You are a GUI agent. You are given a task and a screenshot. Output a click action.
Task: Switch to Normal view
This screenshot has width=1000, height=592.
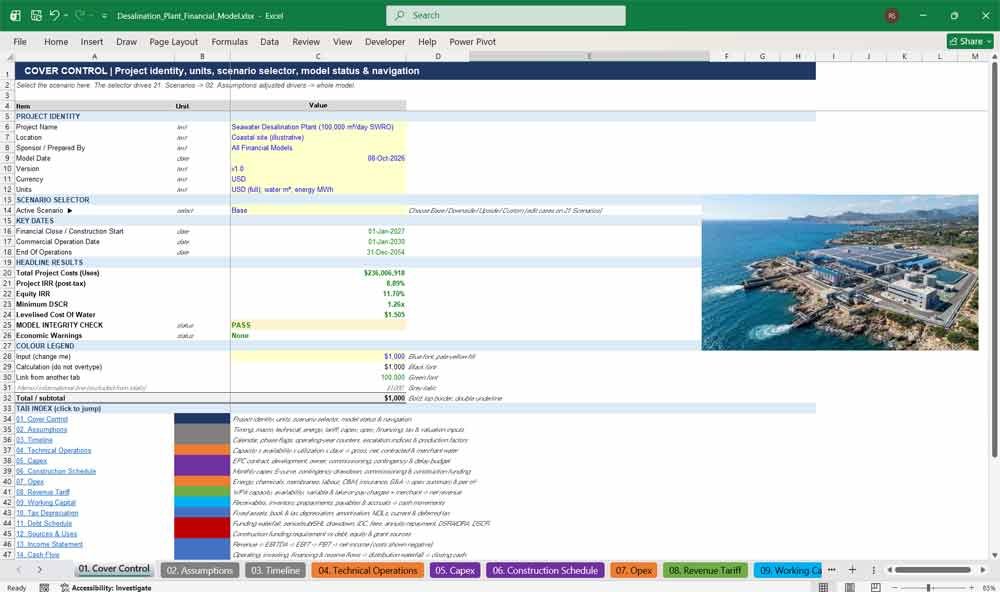tap(823, 588)
